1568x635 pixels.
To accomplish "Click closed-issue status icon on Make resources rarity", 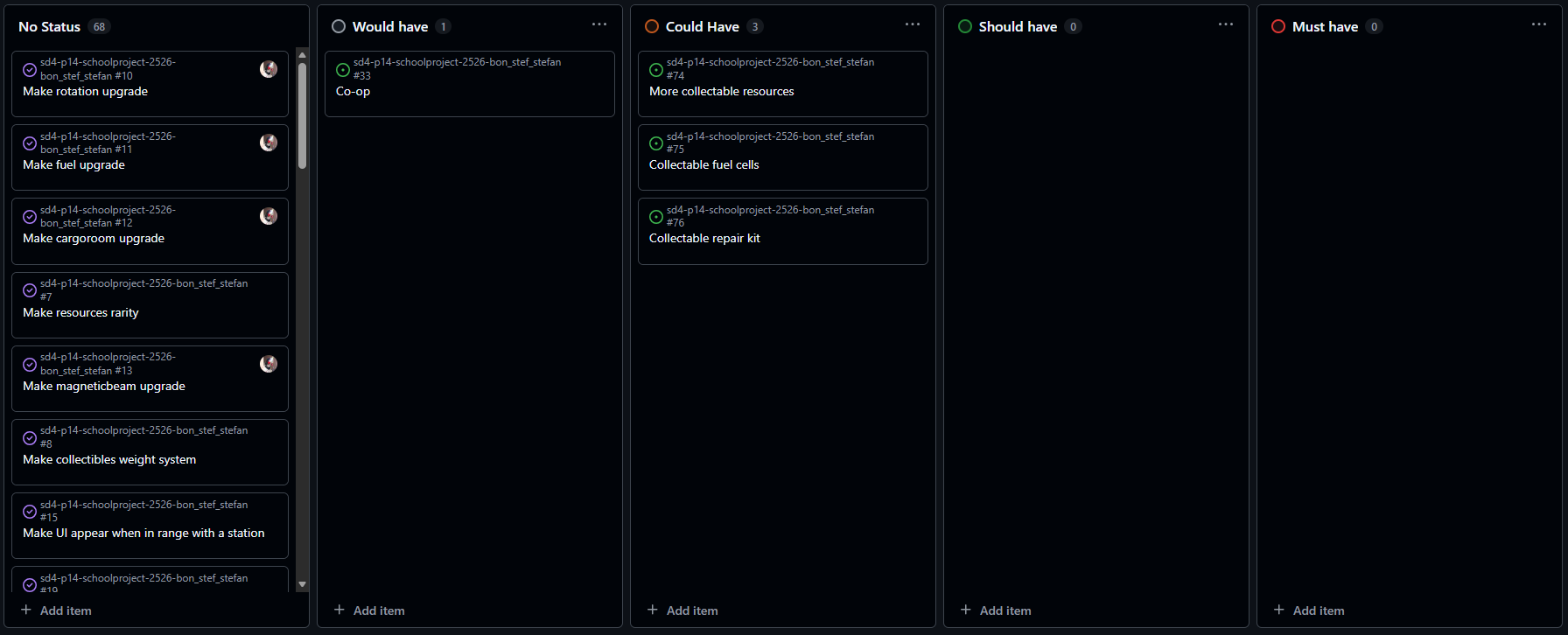I will click(x=30, y=290).
